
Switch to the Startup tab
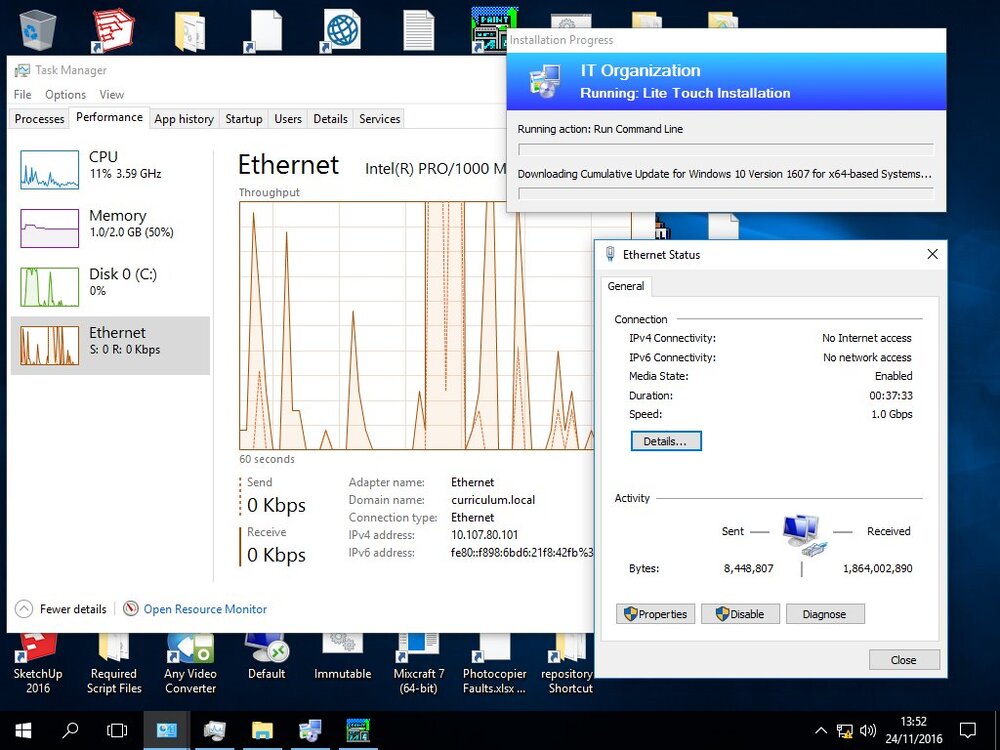244,119
